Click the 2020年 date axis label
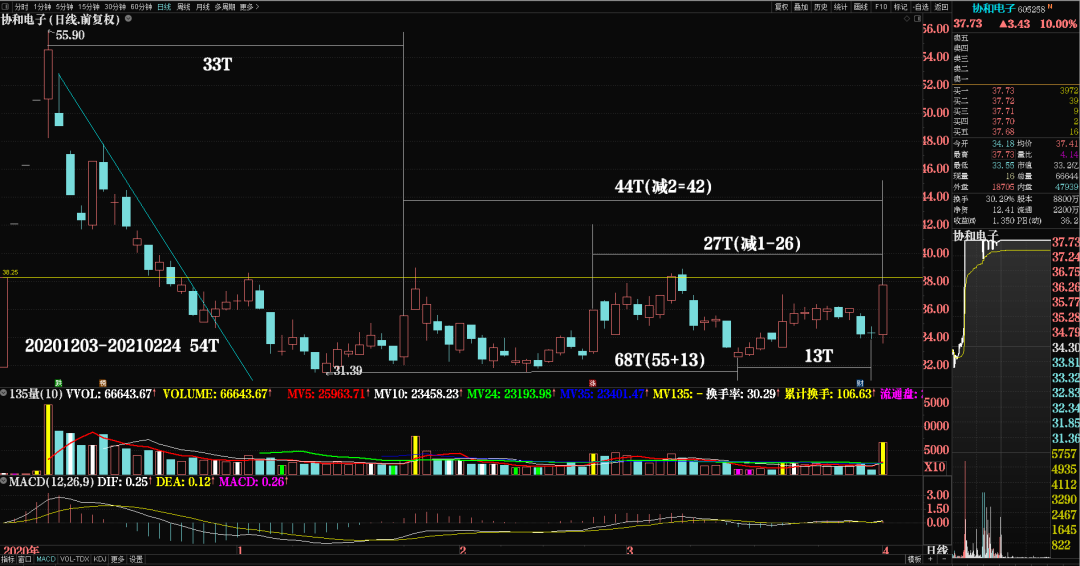The image size is (1080, 566). (x=21, y=550)
